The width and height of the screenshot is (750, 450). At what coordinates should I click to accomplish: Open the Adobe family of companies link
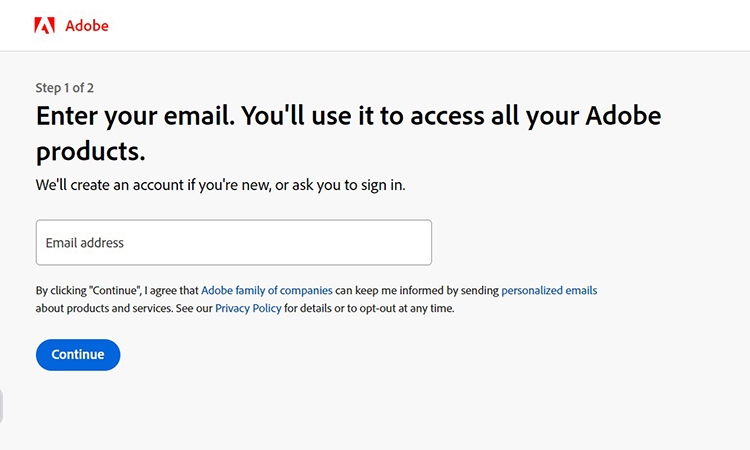[266, 291]
